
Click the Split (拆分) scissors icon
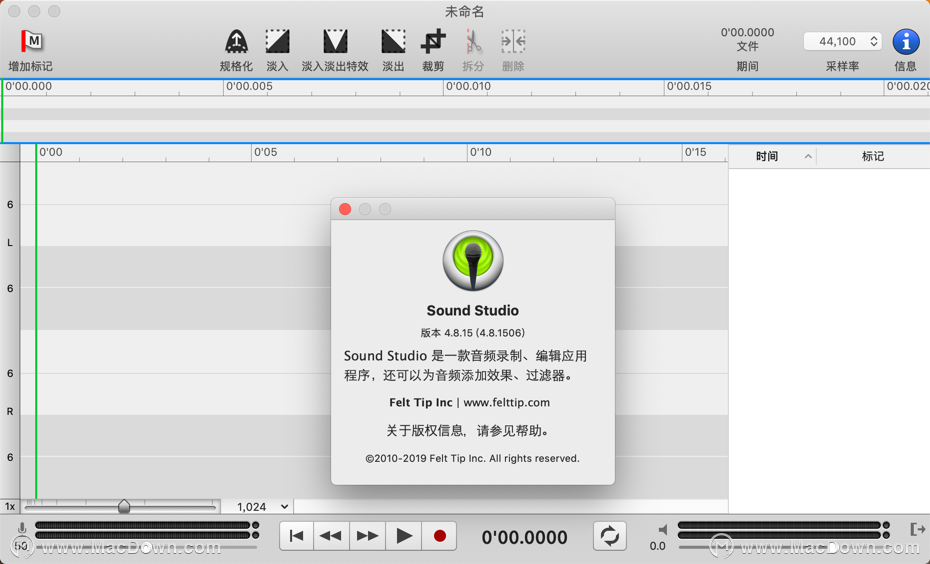pos(473,42)
